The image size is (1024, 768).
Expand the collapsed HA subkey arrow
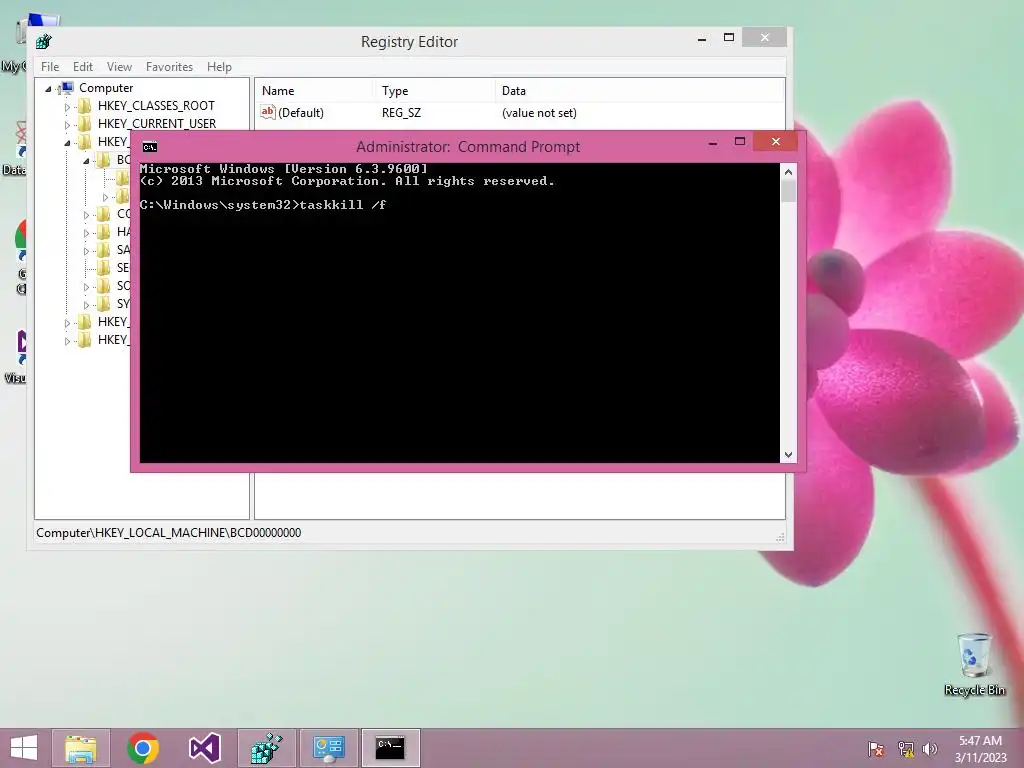(86, 232)
